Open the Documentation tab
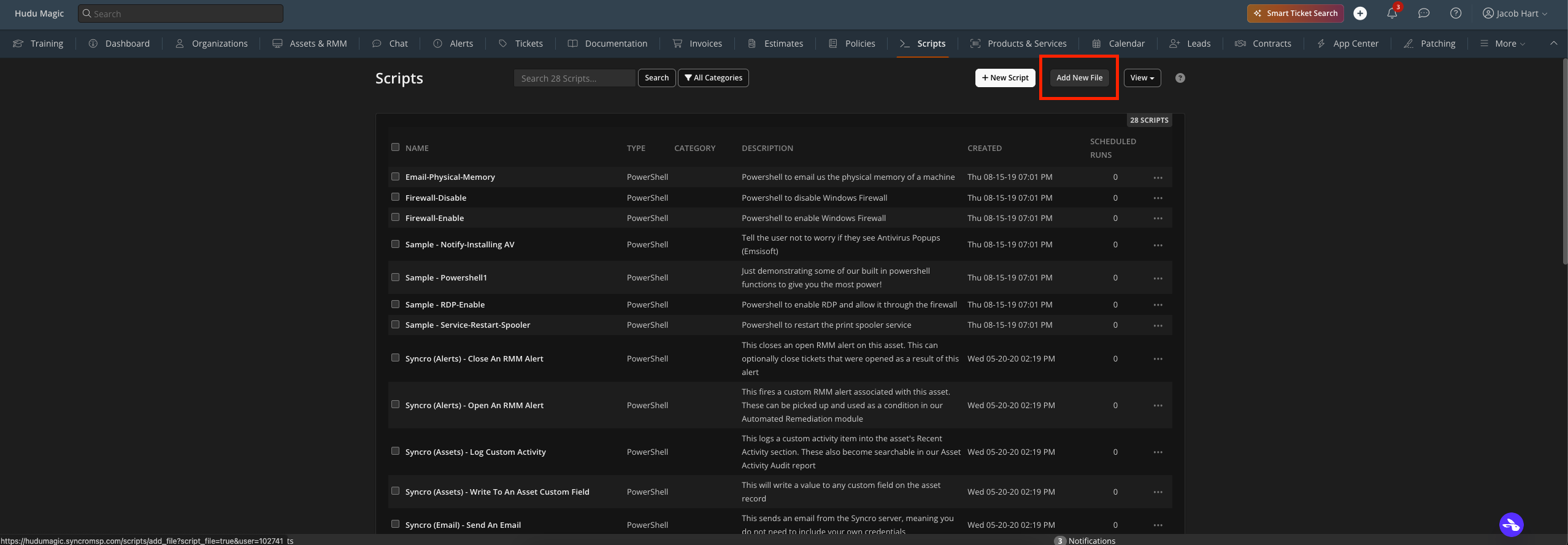 point(607,44)
